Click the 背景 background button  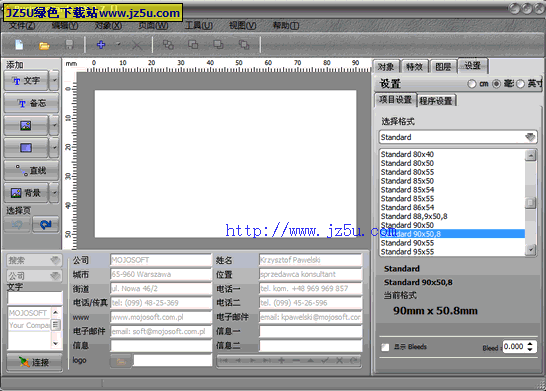tap(26, 193)
